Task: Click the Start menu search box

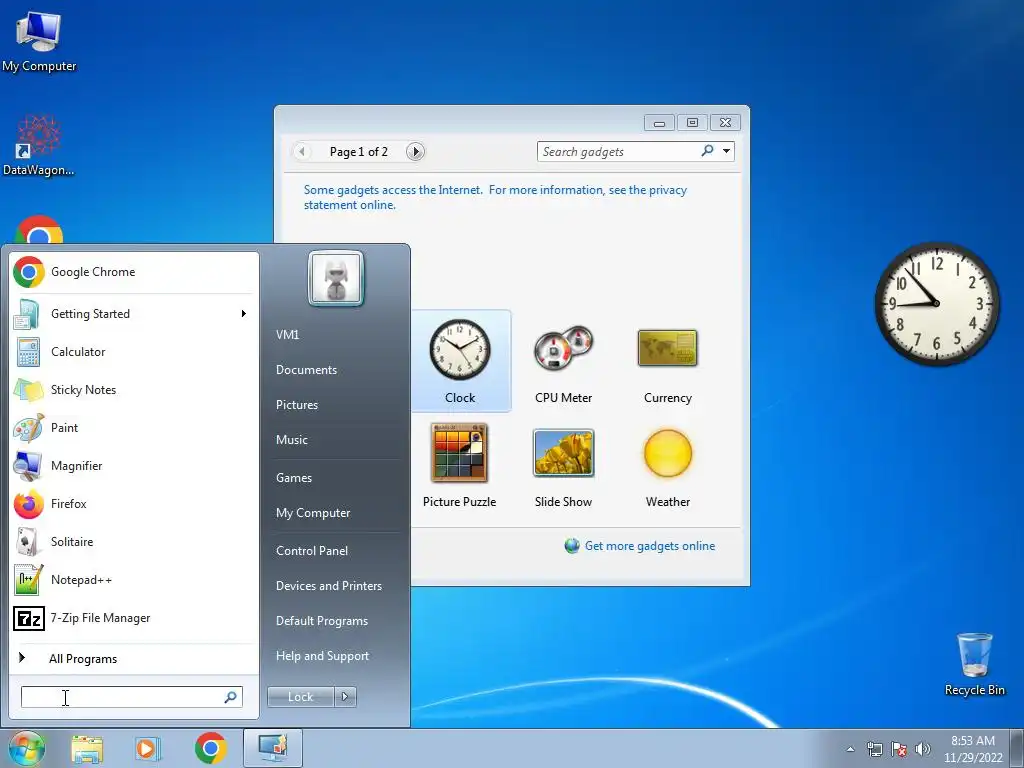Action: tap(132, 697)
